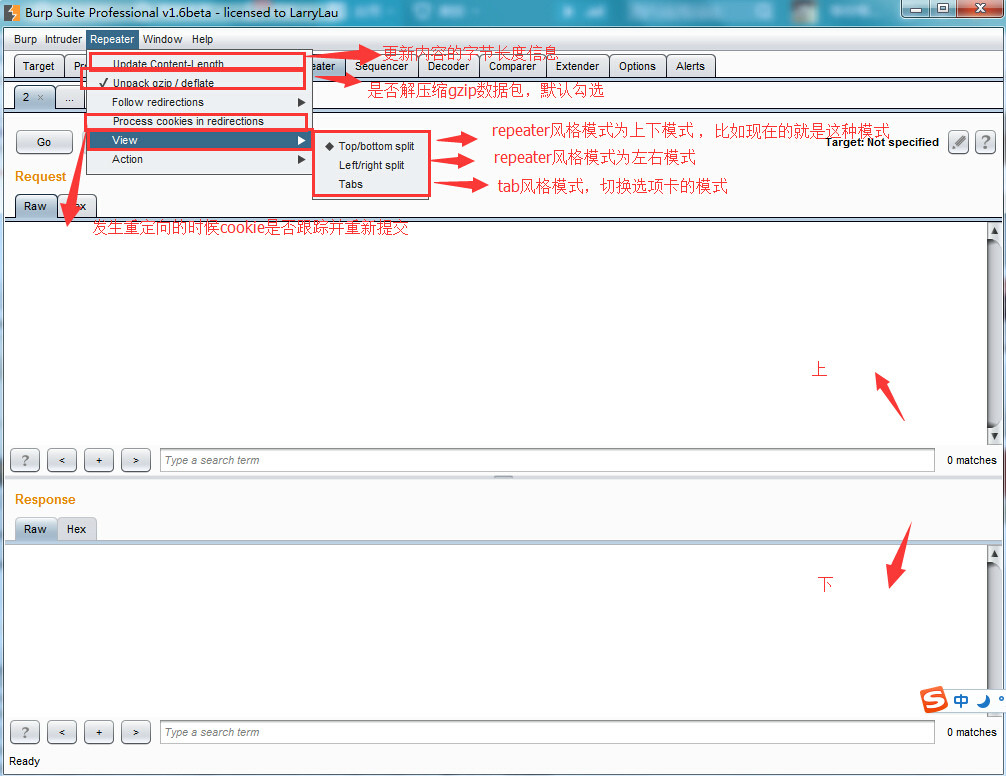The image size is (1006, 776).
Task: Go to previous match in Request search
Action: [x=62, y=460]
